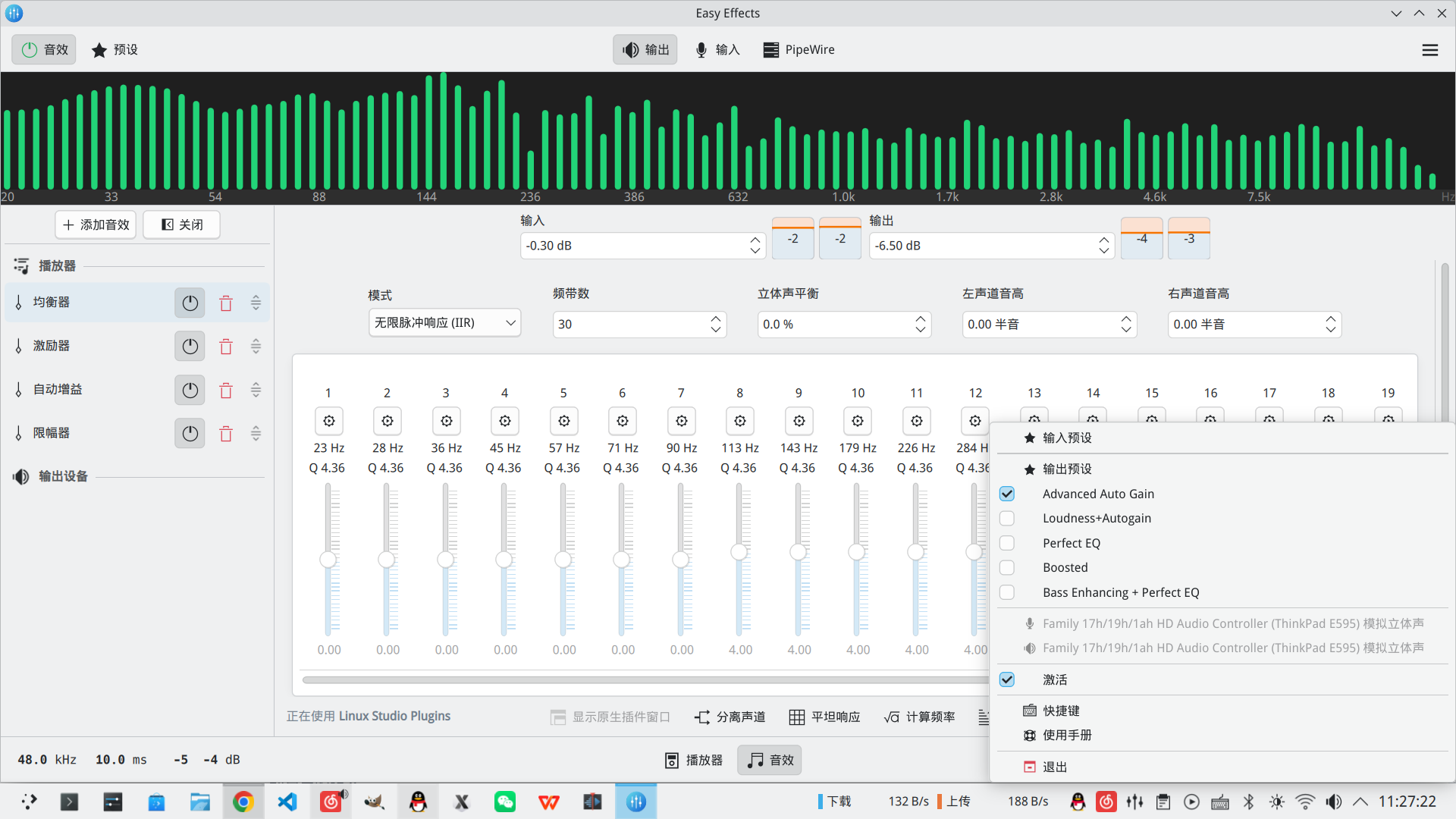Open band 9 settings gear icon
The width and height of the screenshot is (1456, 819).
coord(799,421)
